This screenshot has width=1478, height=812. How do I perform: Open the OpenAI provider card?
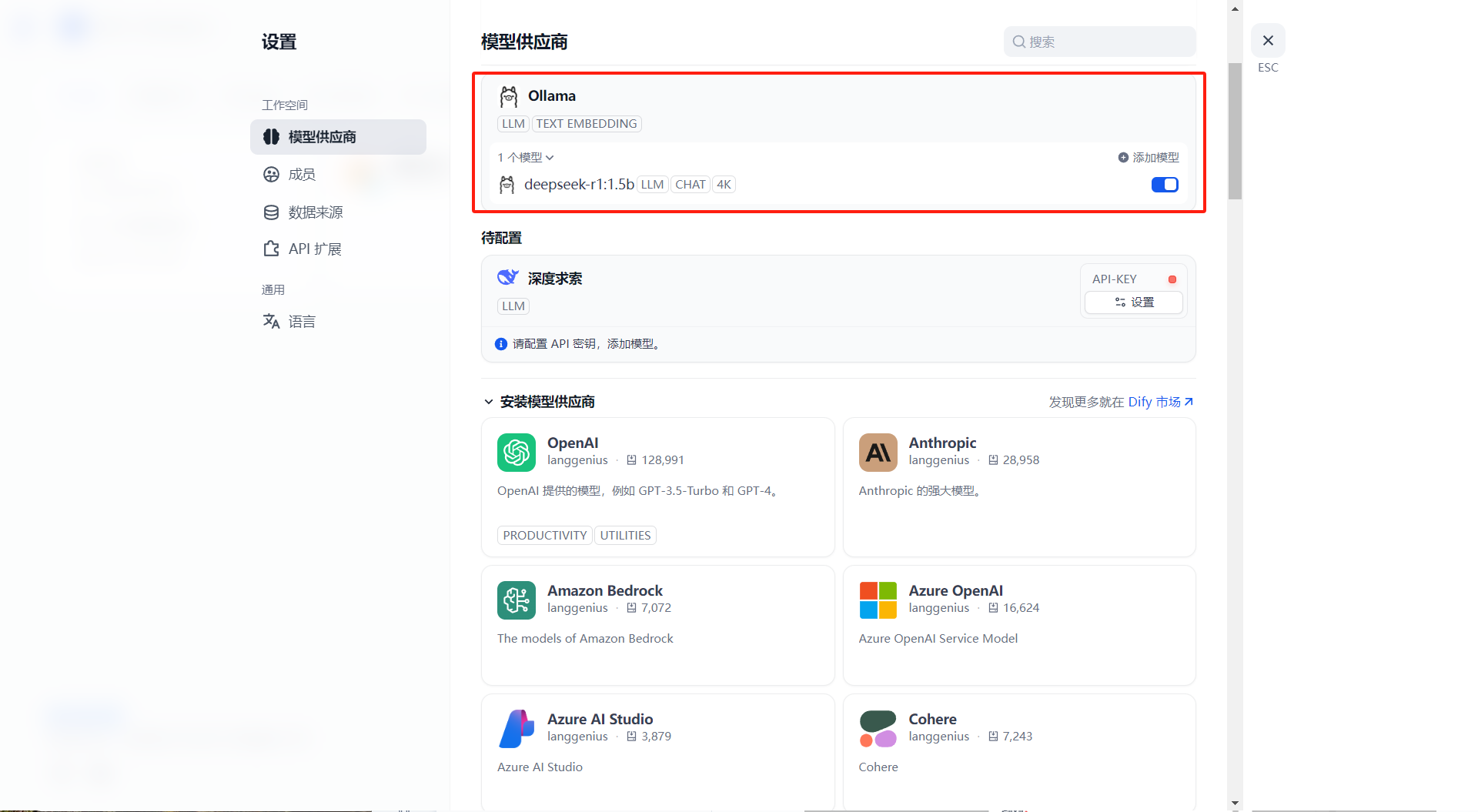[658, 487]
